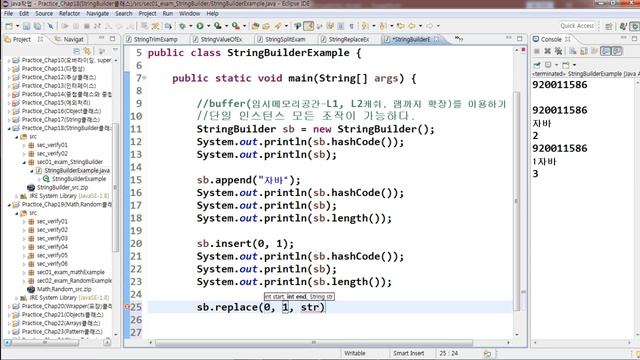Expand the Practice_Chap17 project
Viewport: 640px width, 360px height.
pyautogui.click(x=9, y=120)
